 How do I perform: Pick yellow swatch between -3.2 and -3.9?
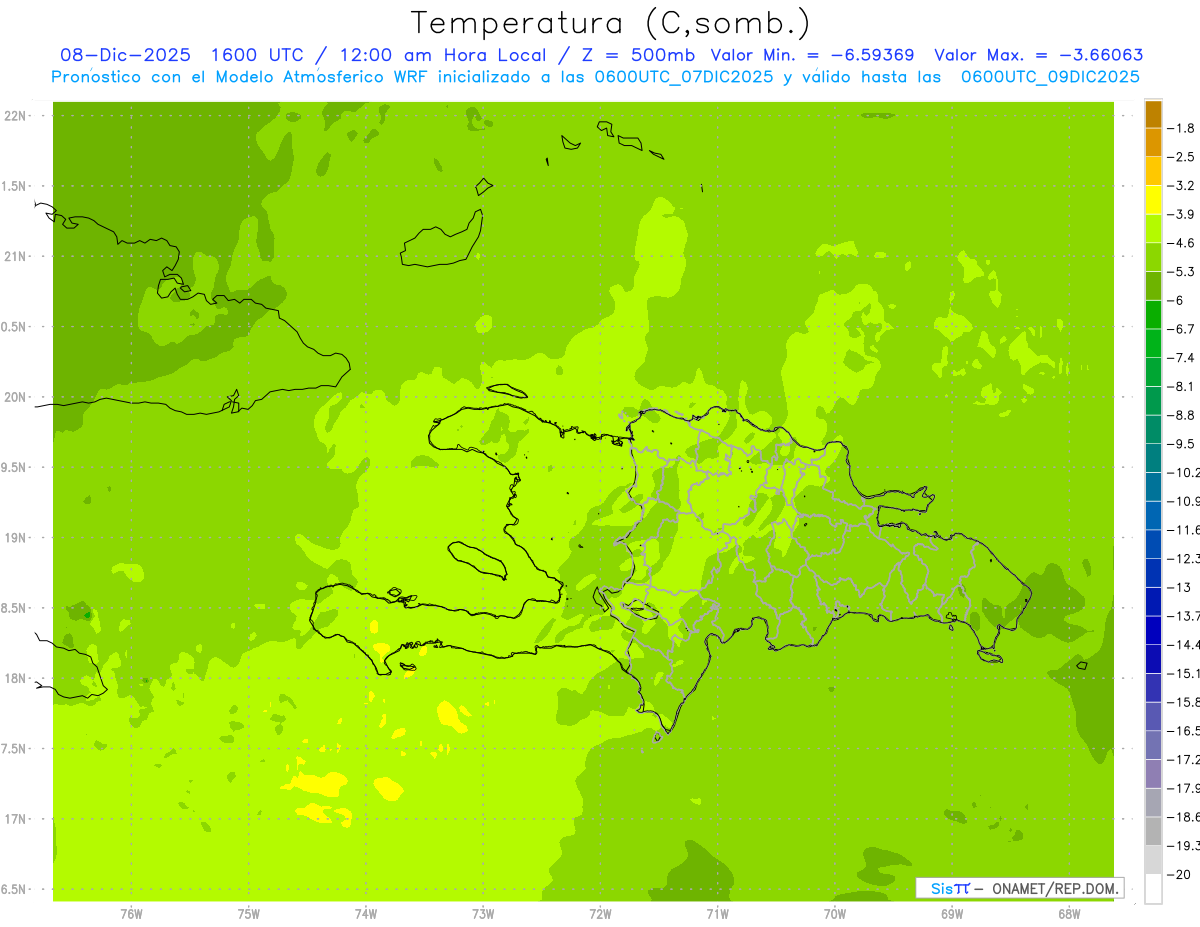point(1153,200)
